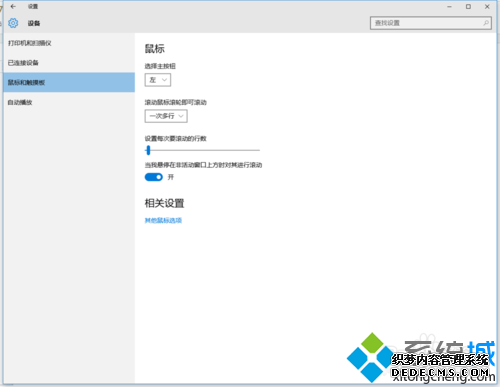
Task: Click the scroll lines slider handle
Action: point(148,150)
